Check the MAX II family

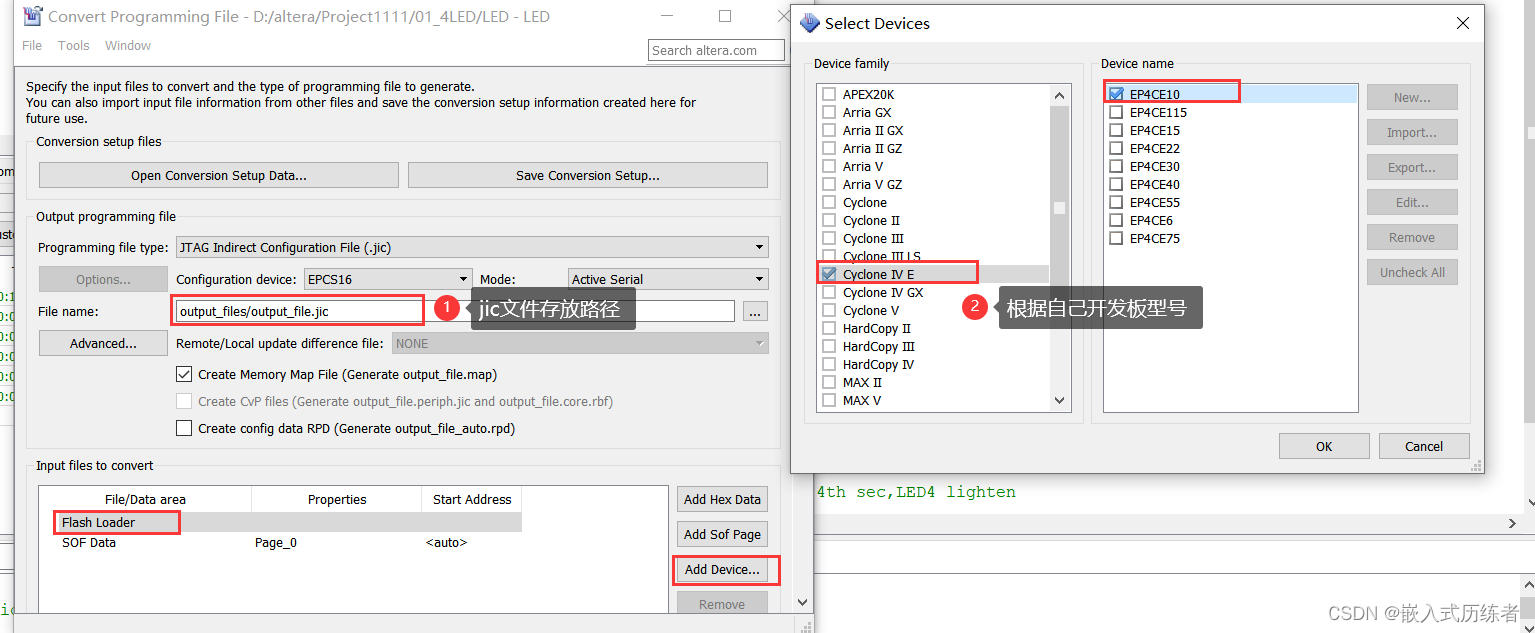tap(828, 382)
